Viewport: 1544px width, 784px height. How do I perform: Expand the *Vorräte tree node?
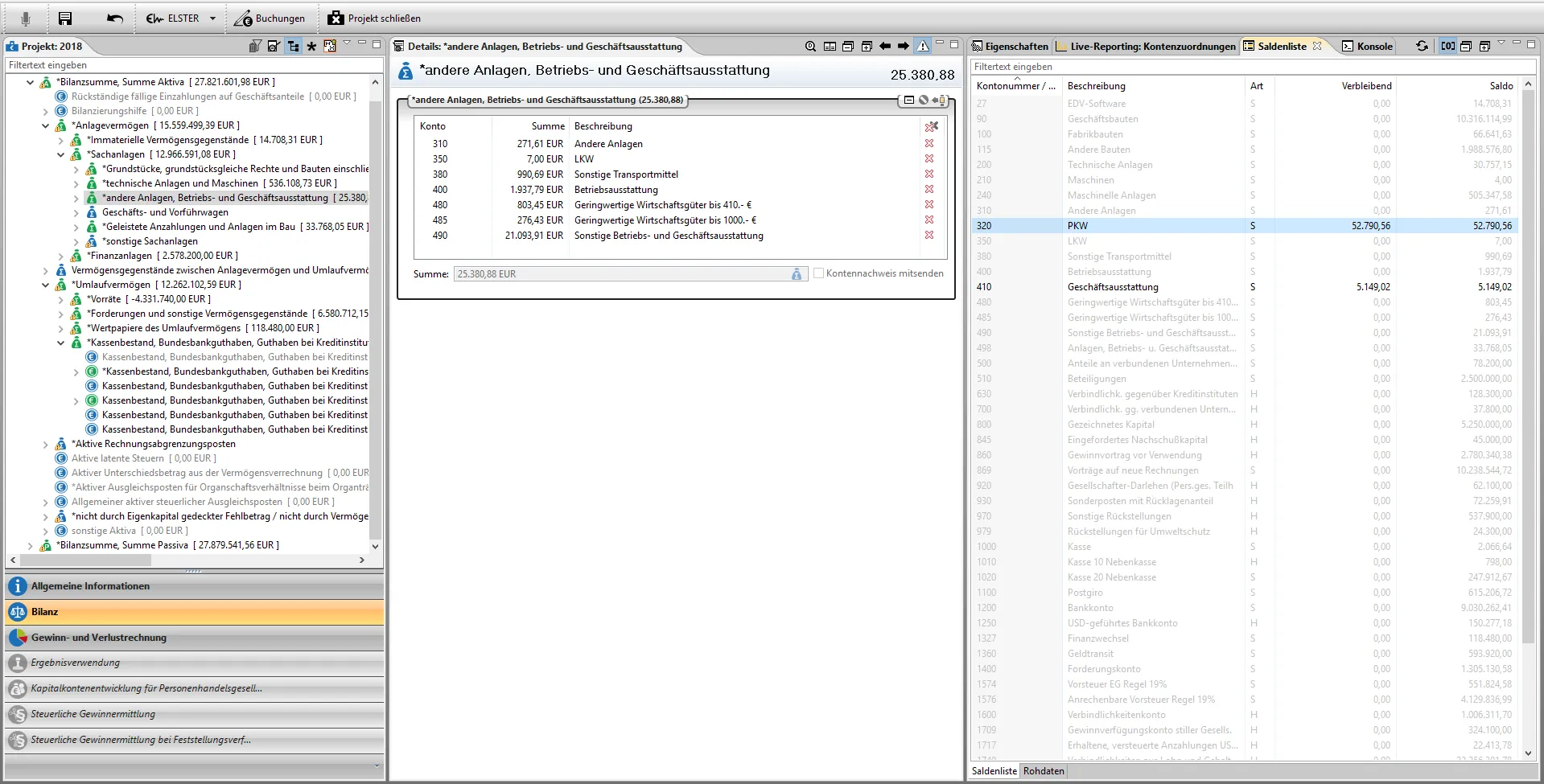coord(60,299)
